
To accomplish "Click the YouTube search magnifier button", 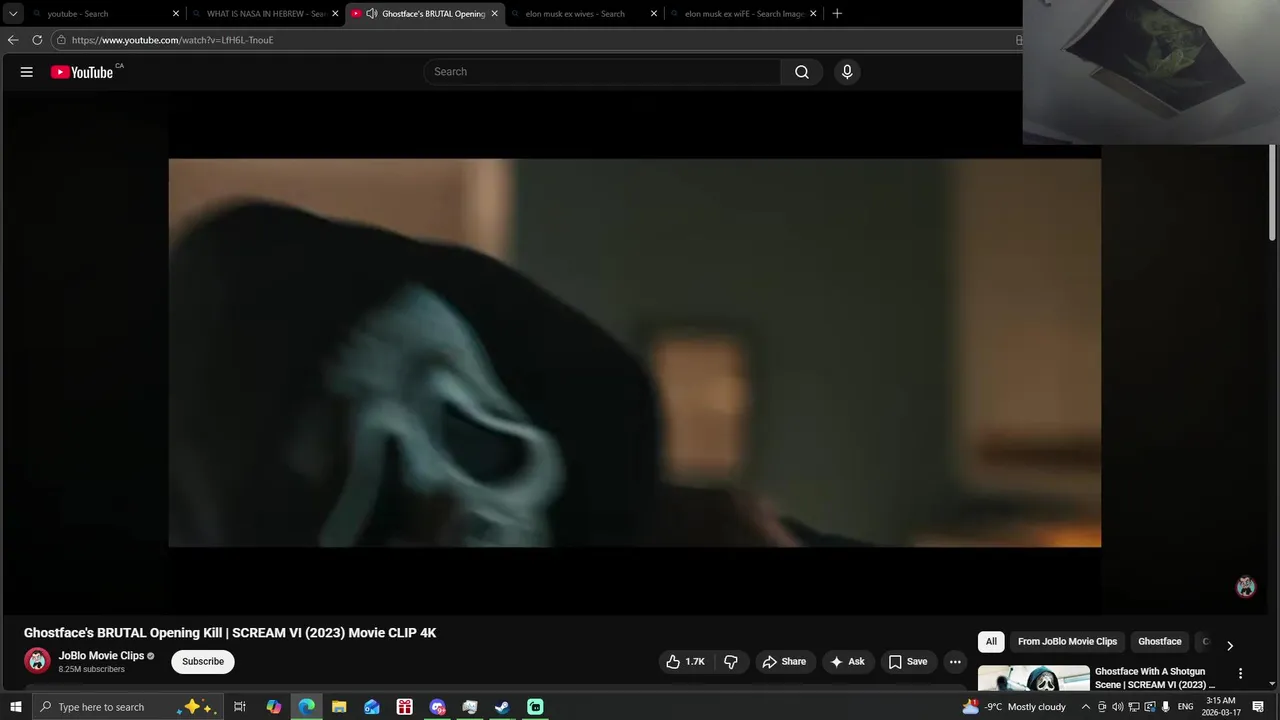I will point(802,72).
